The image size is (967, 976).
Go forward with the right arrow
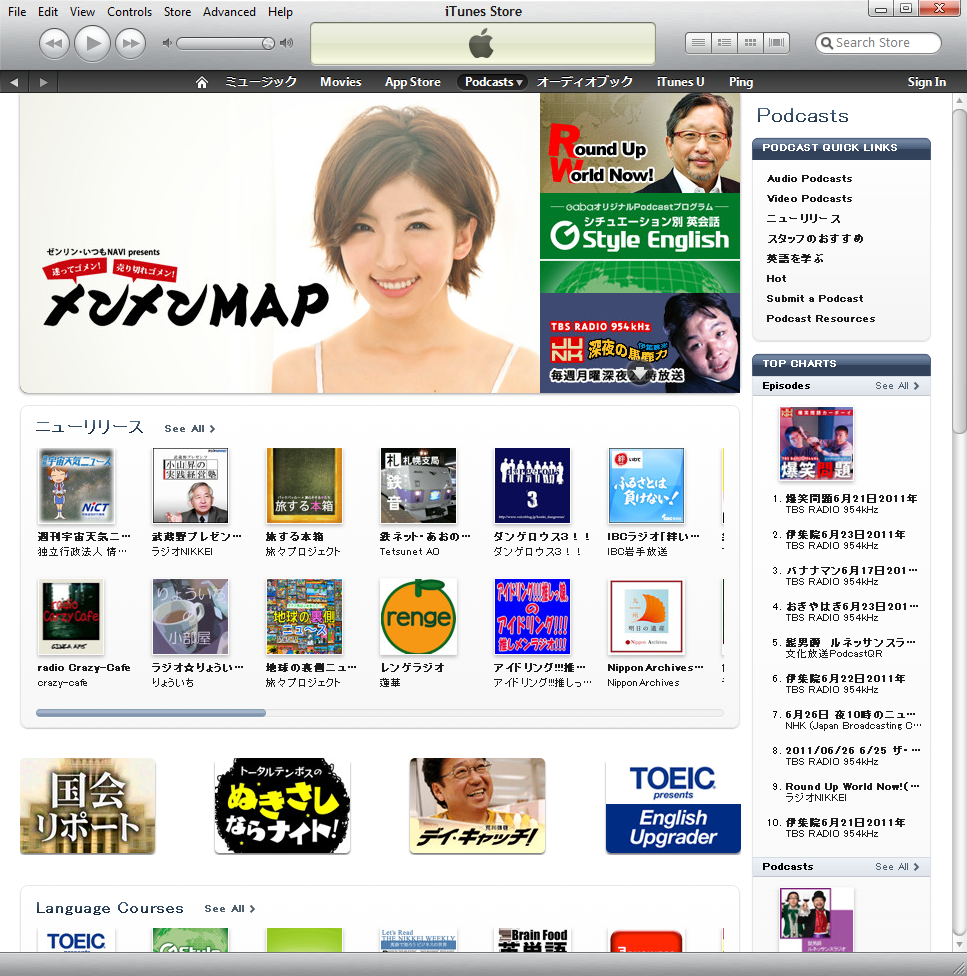(43, 82)
